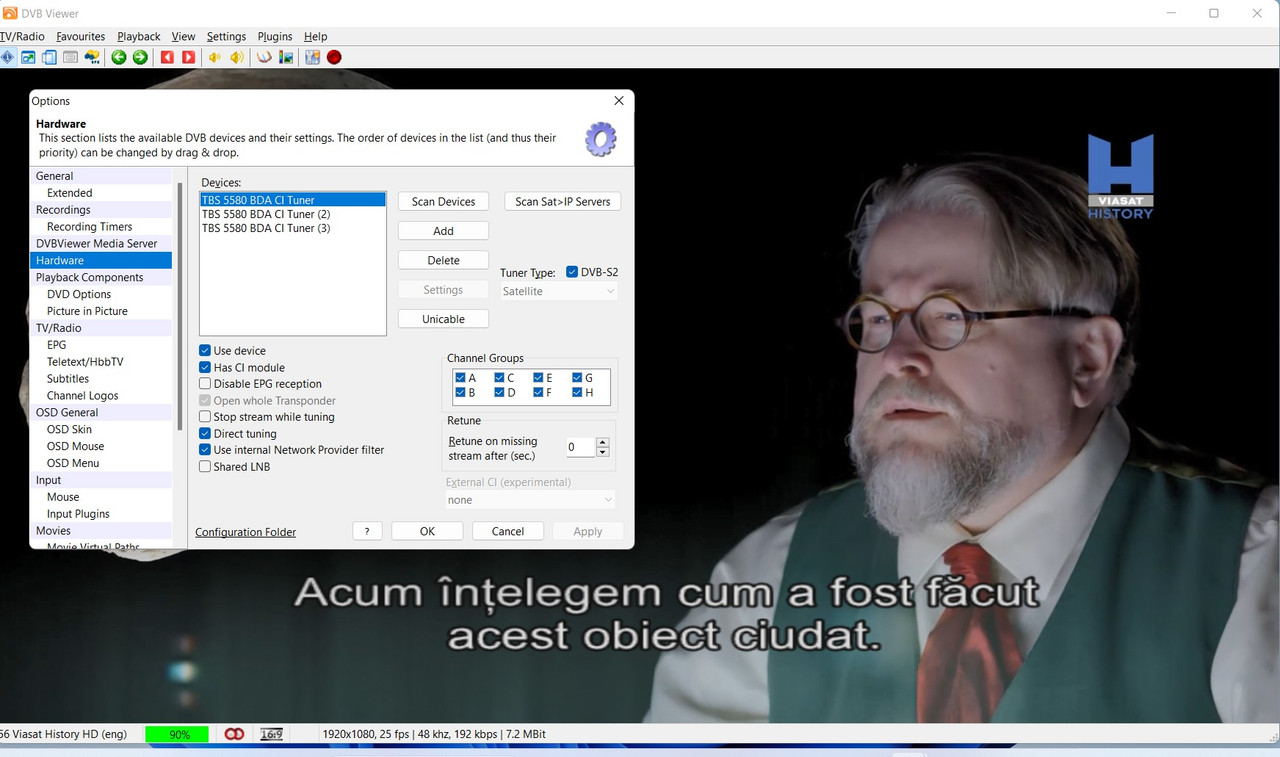Click the question mark help button
This screenshot has height=757, width=1280.
(367, 531)
